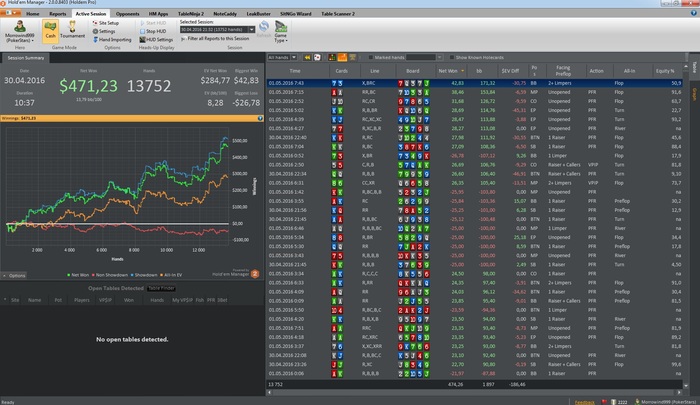
Task: Click Stop HUD
Action: 153,31
